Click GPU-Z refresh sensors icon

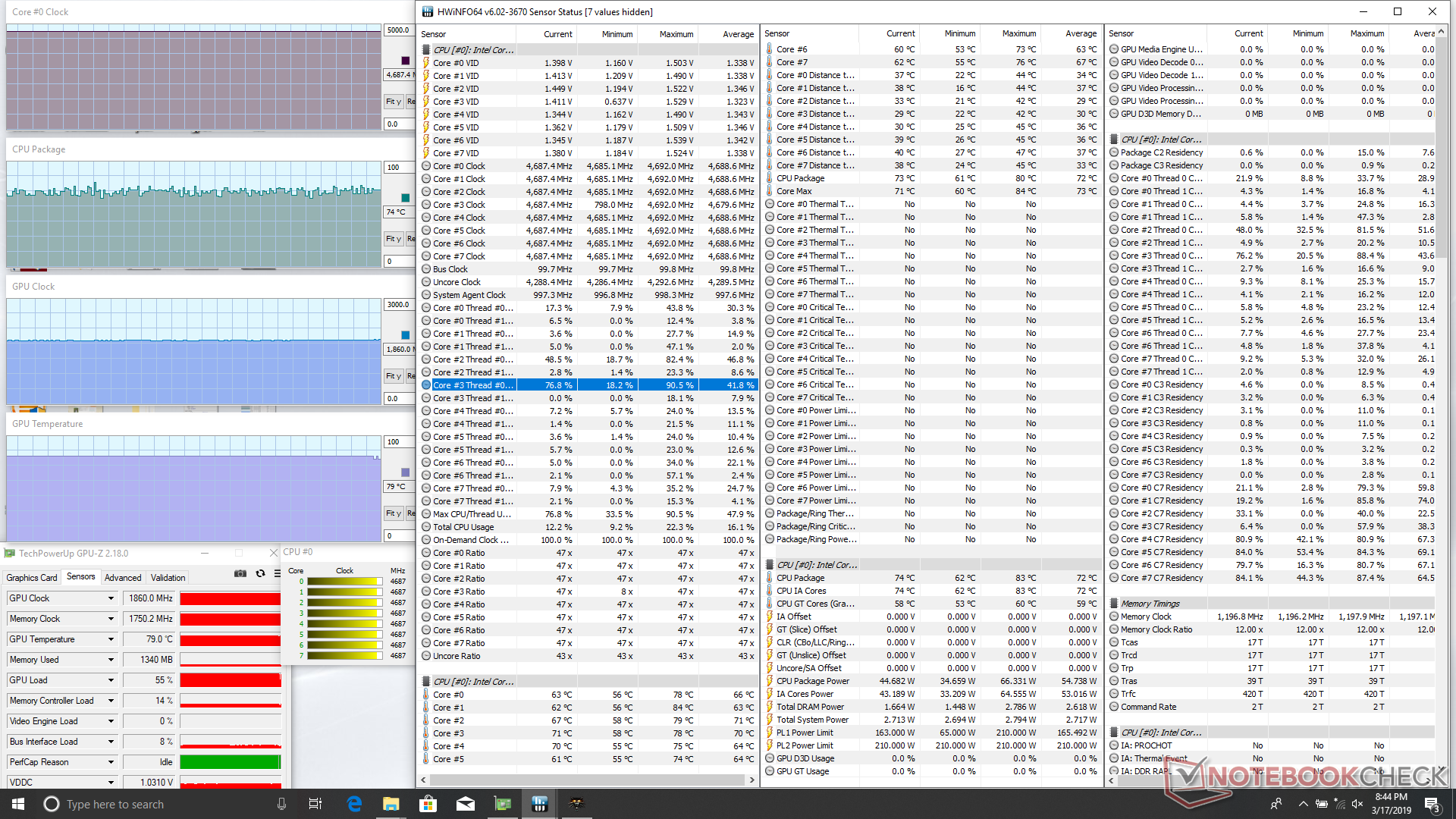click(x=260, y=574)
